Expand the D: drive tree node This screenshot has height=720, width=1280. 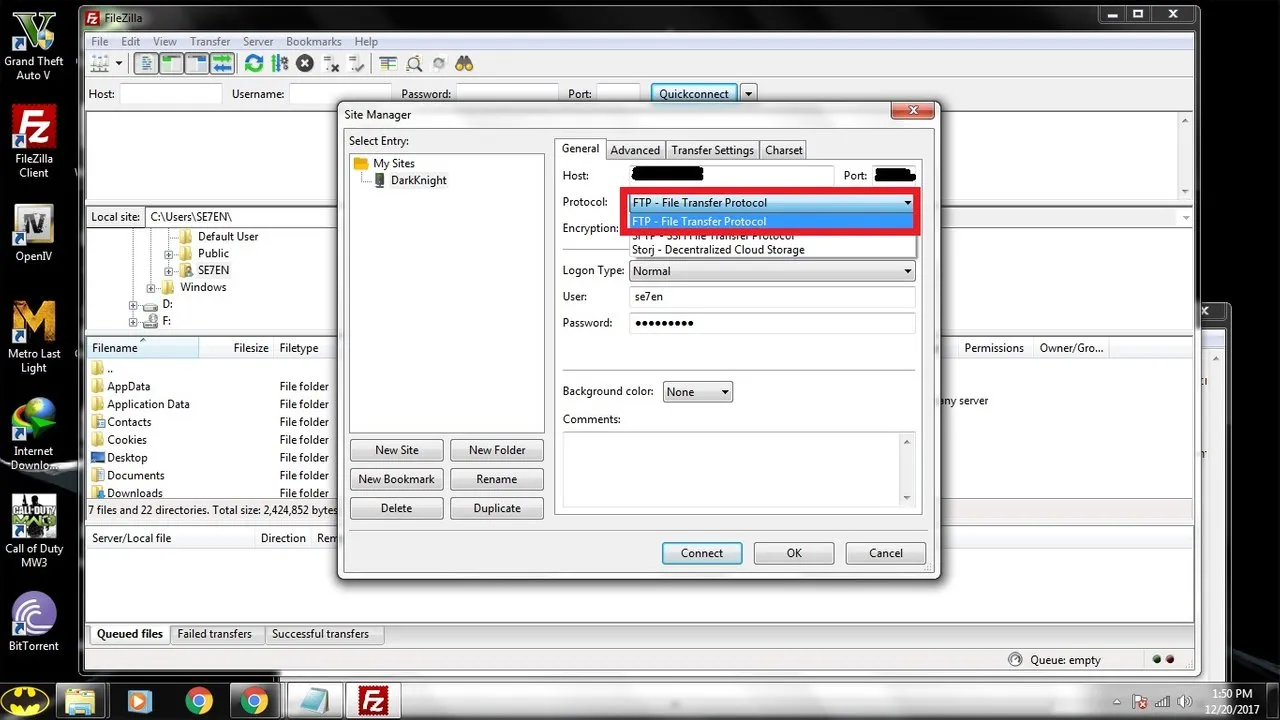pos(134,304)
